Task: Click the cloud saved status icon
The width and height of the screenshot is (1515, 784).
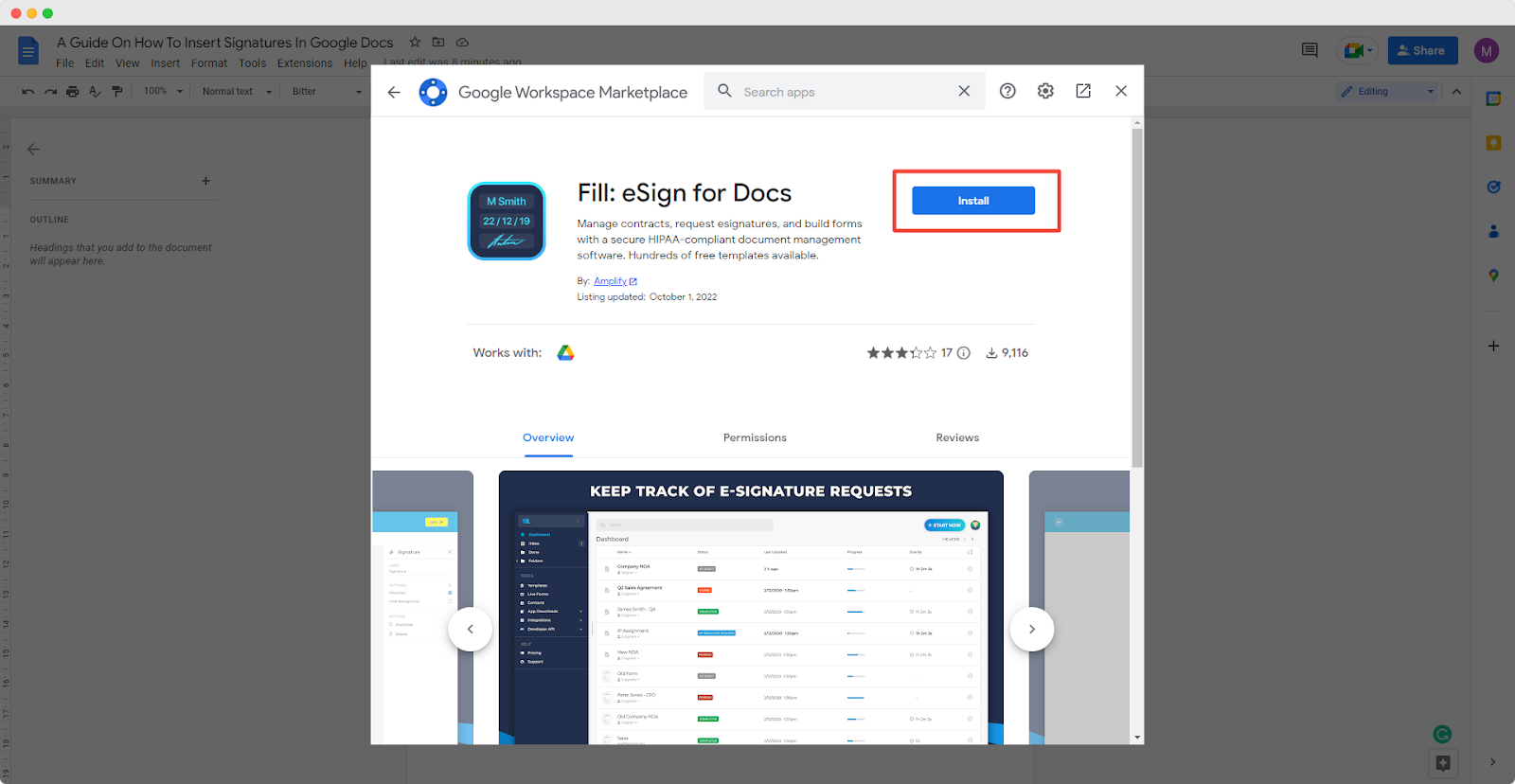Action: [x=462, y=42]
